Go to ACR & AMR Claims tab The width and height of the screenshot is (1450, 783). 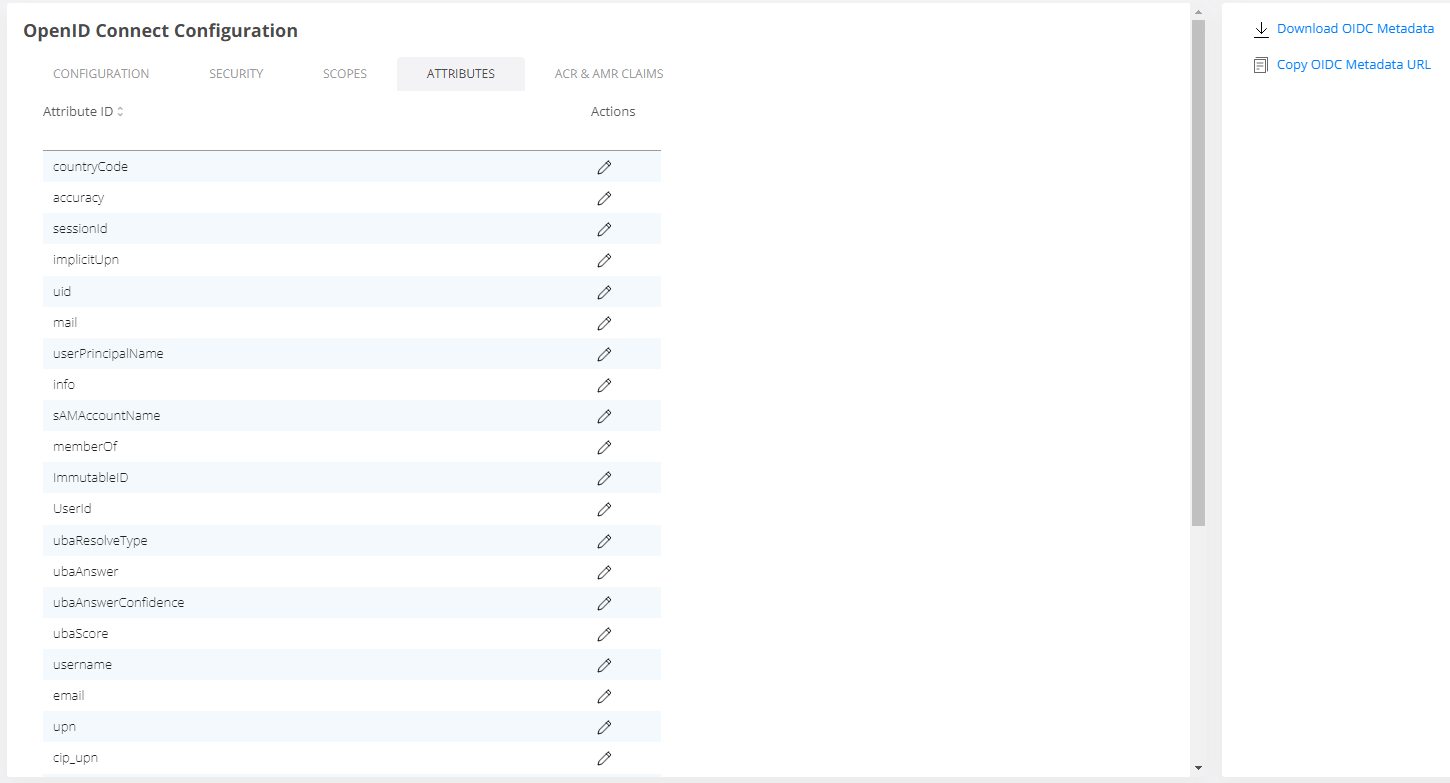pos(608,74)
